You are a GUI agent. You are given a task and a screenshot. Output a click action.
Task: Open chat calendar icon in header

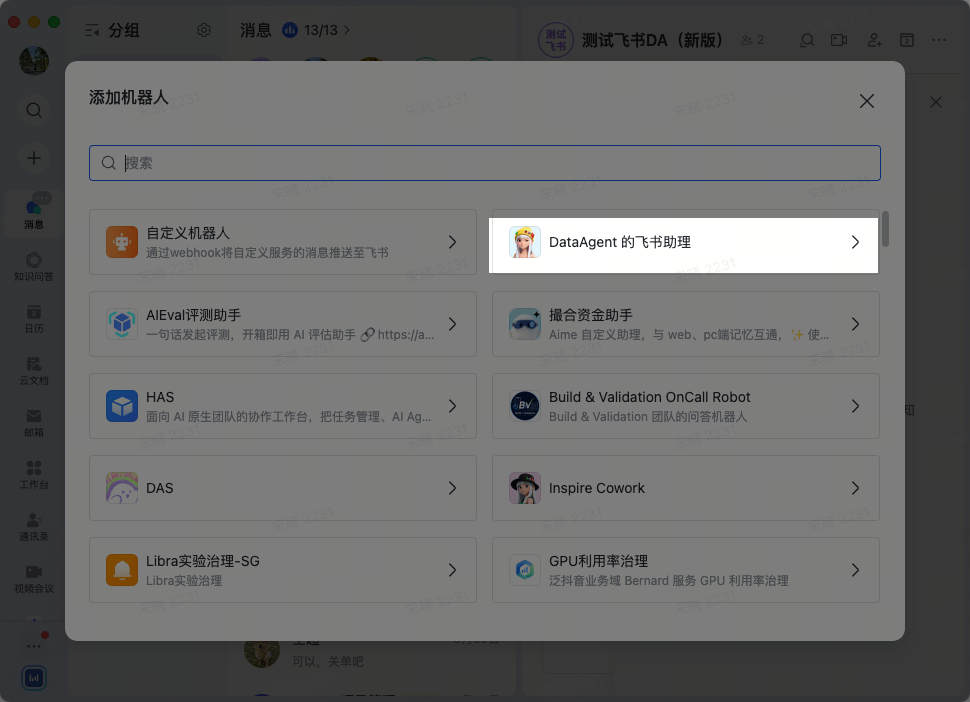tap(907, 40)
